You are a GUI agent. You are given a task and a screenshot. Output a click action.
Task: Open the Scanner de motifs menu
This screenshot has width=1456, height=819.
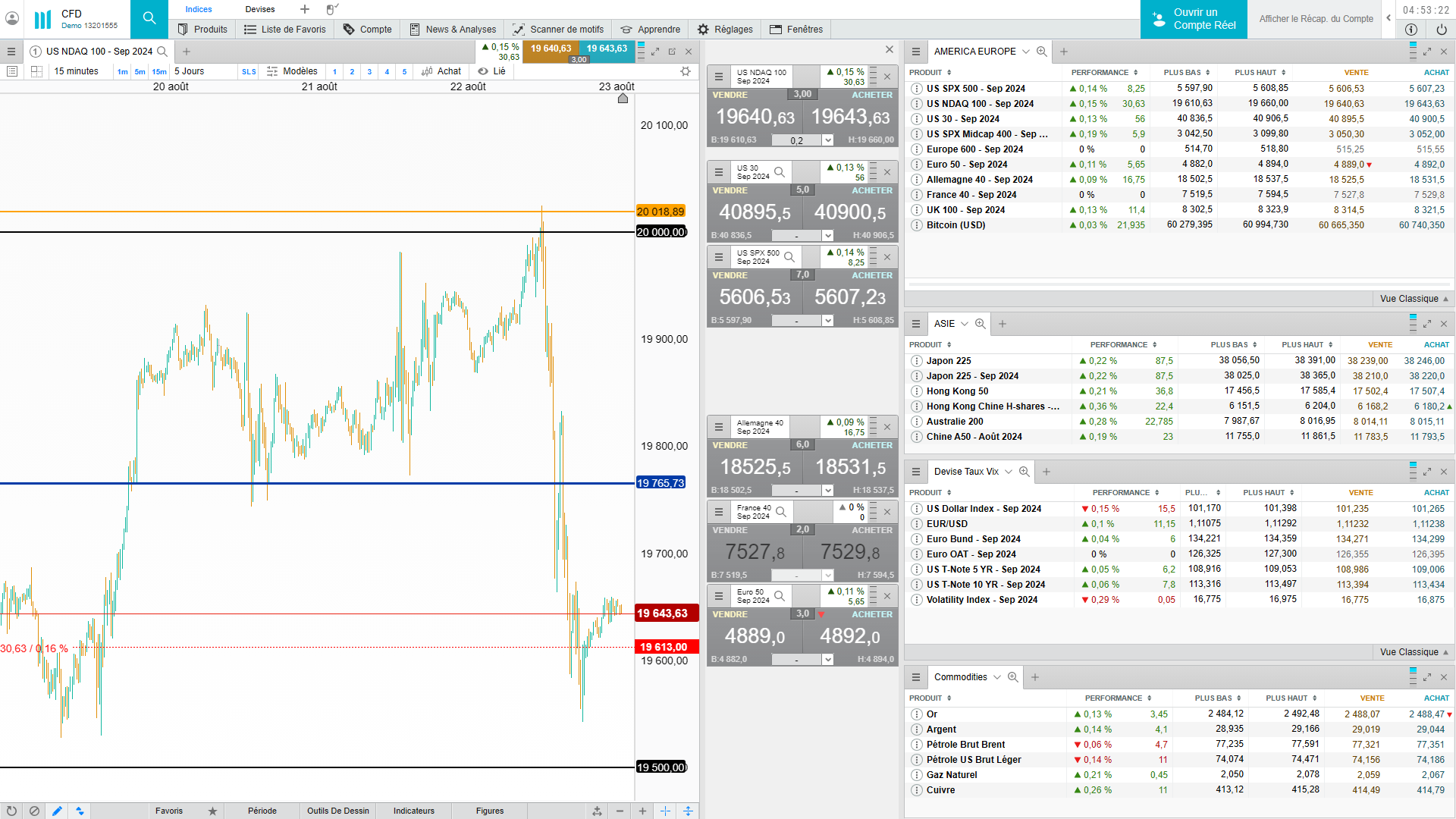pyautogui.click(x=559, y=30)
